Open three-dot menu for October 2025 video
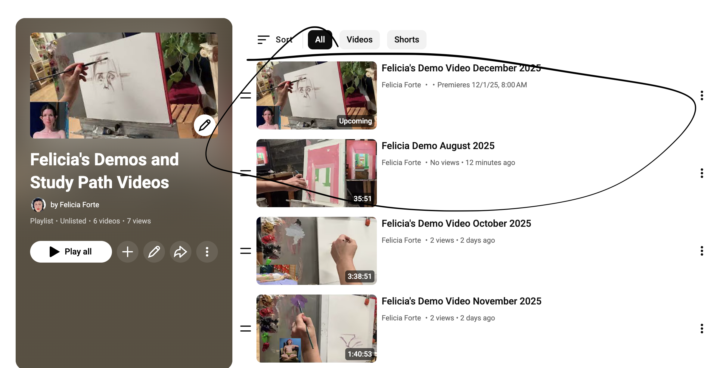Screen dimensions: 720x368 [x=701, y=251]
